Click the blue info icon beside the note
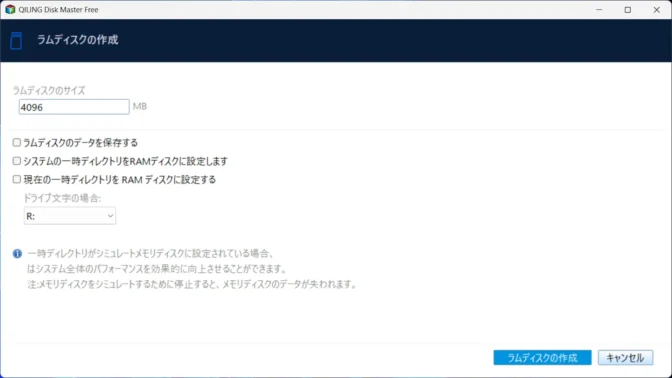 pos(17,254)
